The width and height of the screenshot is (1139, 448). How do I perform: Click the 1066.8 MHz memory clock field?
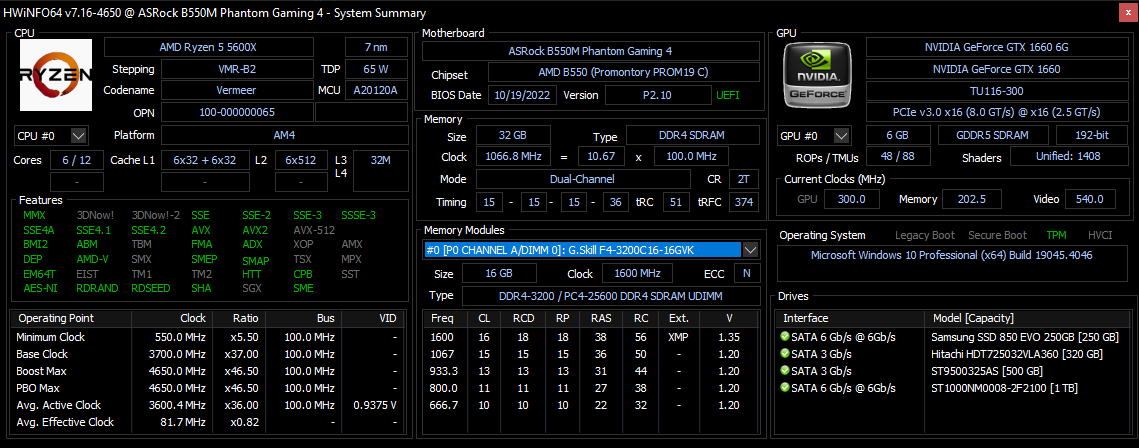pos(513,157)
